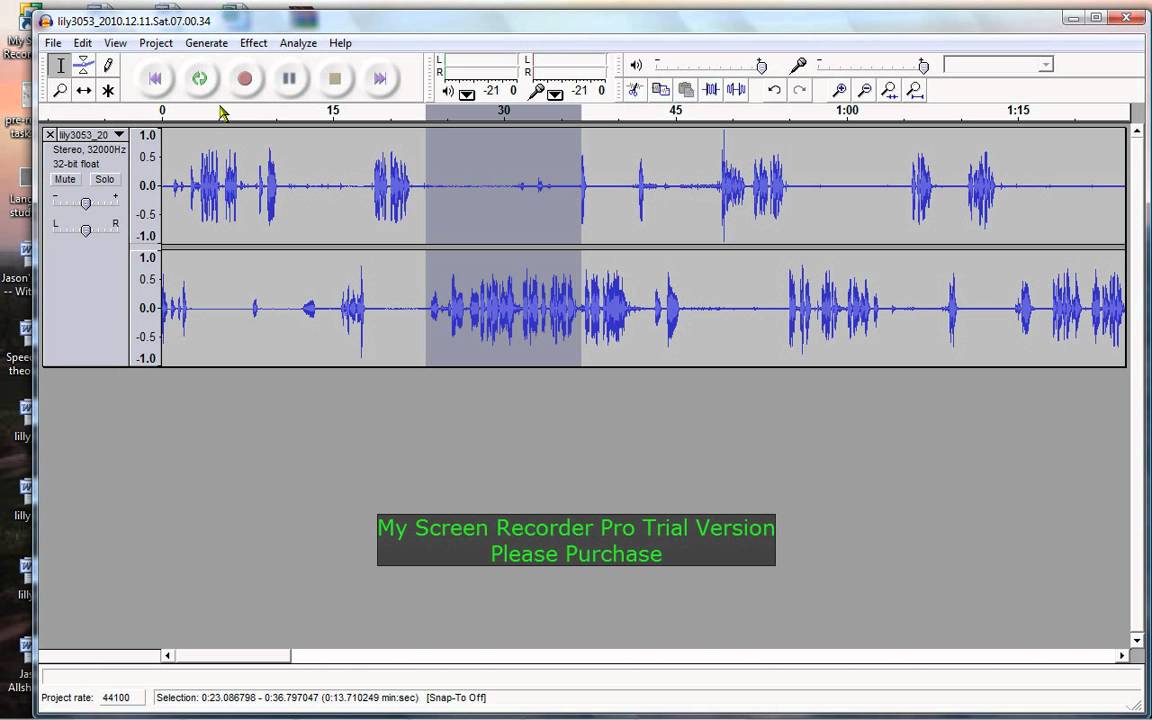The height and width of the screenshot is (720, 1152).
Task: Select the Time Shift tool
Action: (84, 90)
